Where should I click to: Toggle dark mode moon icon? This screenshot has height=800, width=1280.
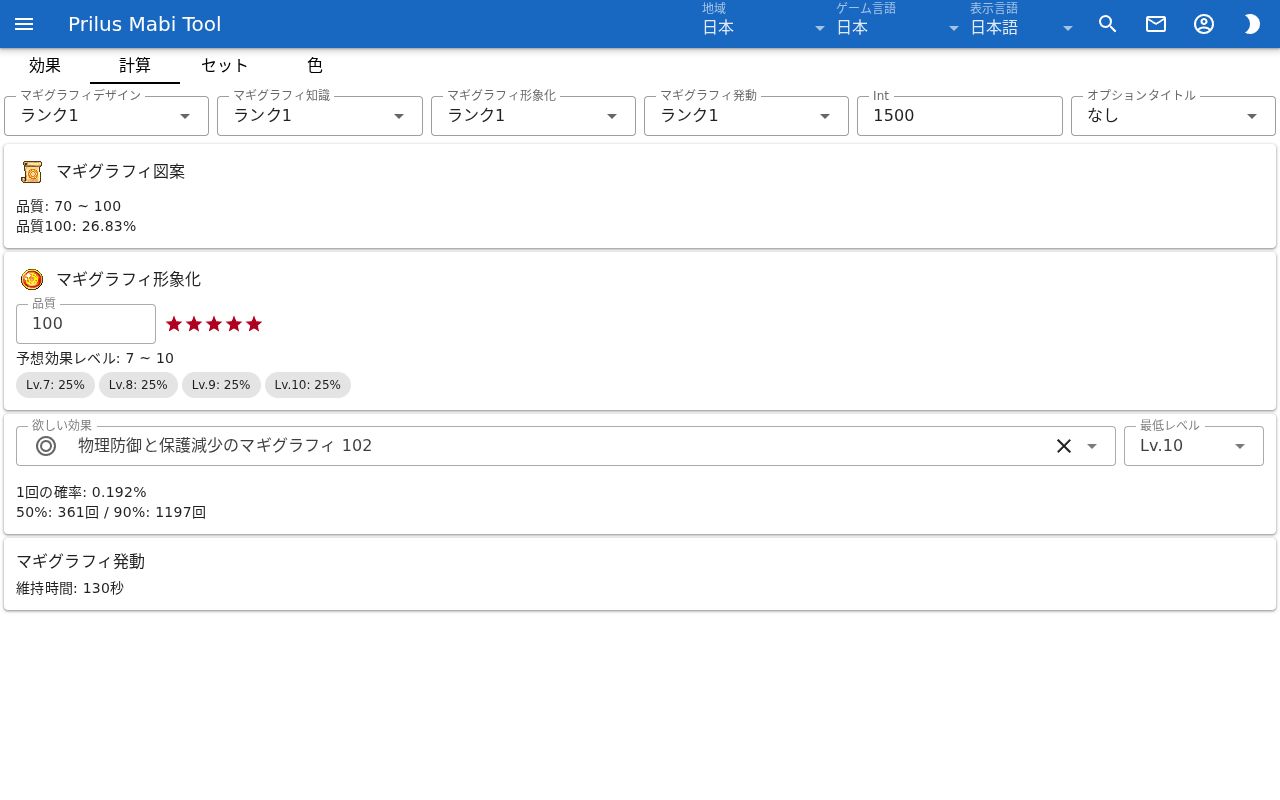[x=1252, y=24]
